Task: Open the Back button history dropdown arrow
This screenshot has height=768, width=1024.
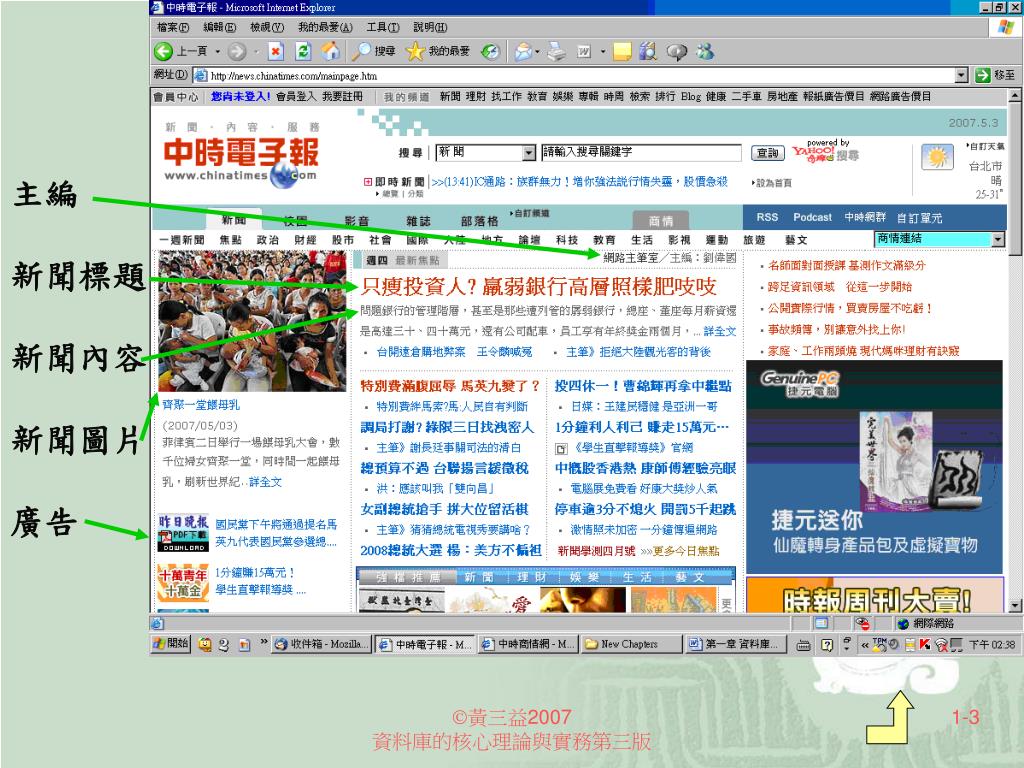Action: (217, 52)
